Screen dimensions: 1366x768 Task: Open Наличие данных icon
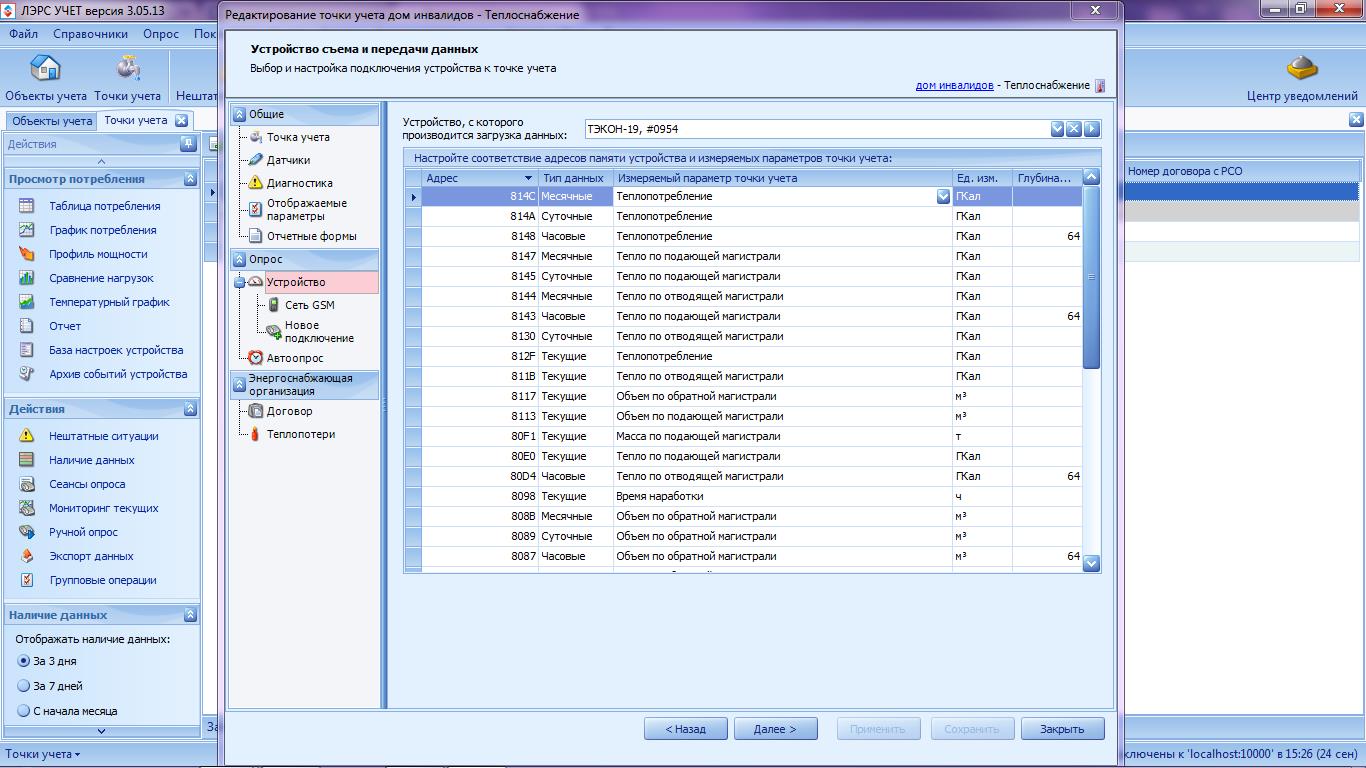click(x=28, y=460)
